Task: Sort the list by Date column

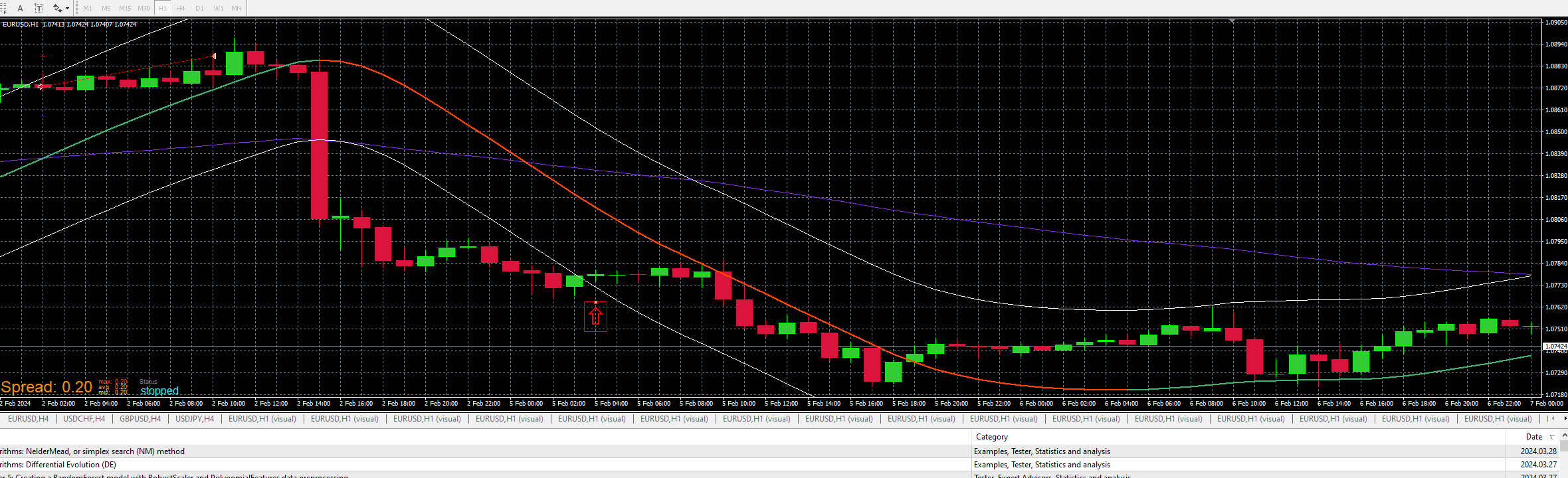Action: (x=1533, y=437)
